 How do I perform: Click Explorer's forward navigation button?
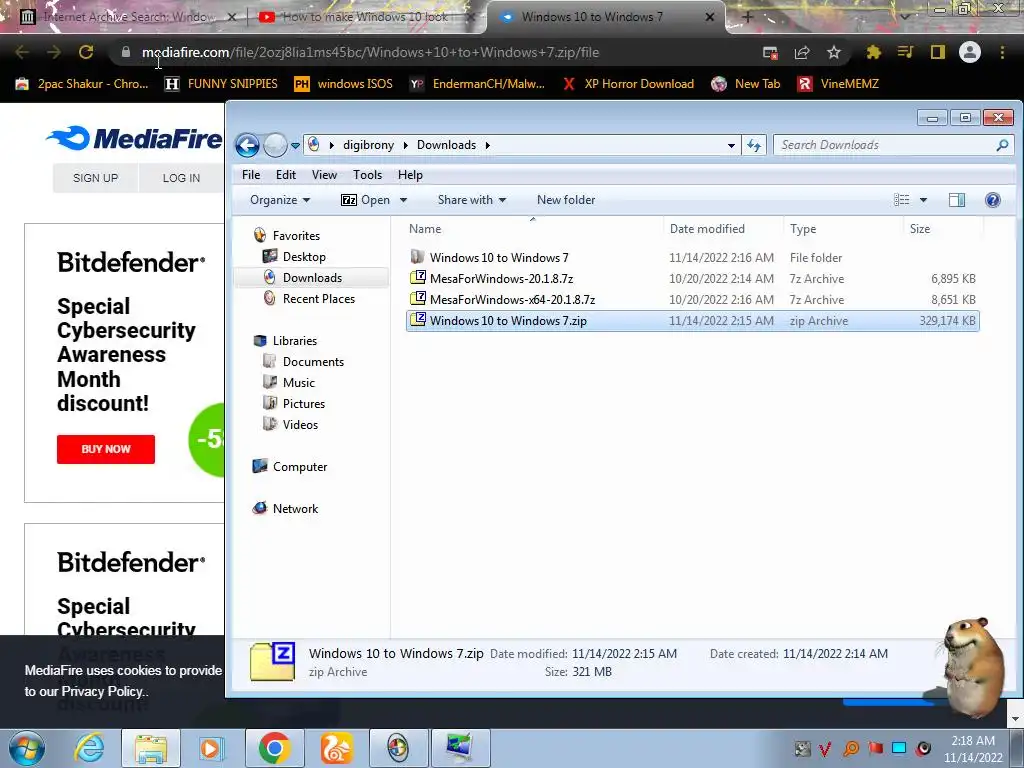coord(275,145)
